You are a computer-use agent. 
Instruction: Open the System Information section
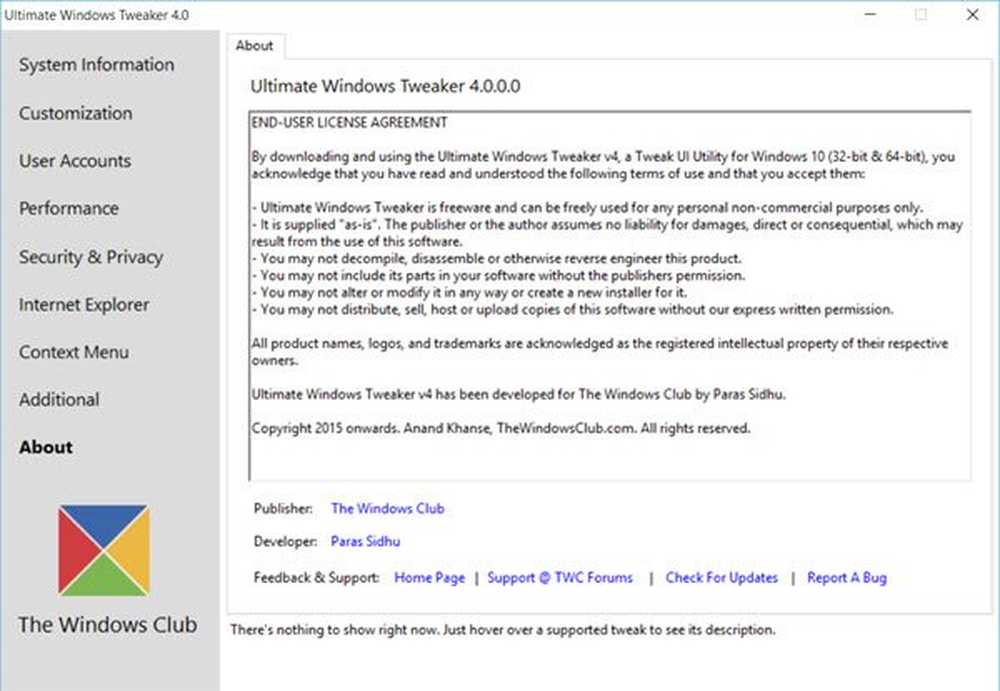pyautogui.click(x=96, y=64)
